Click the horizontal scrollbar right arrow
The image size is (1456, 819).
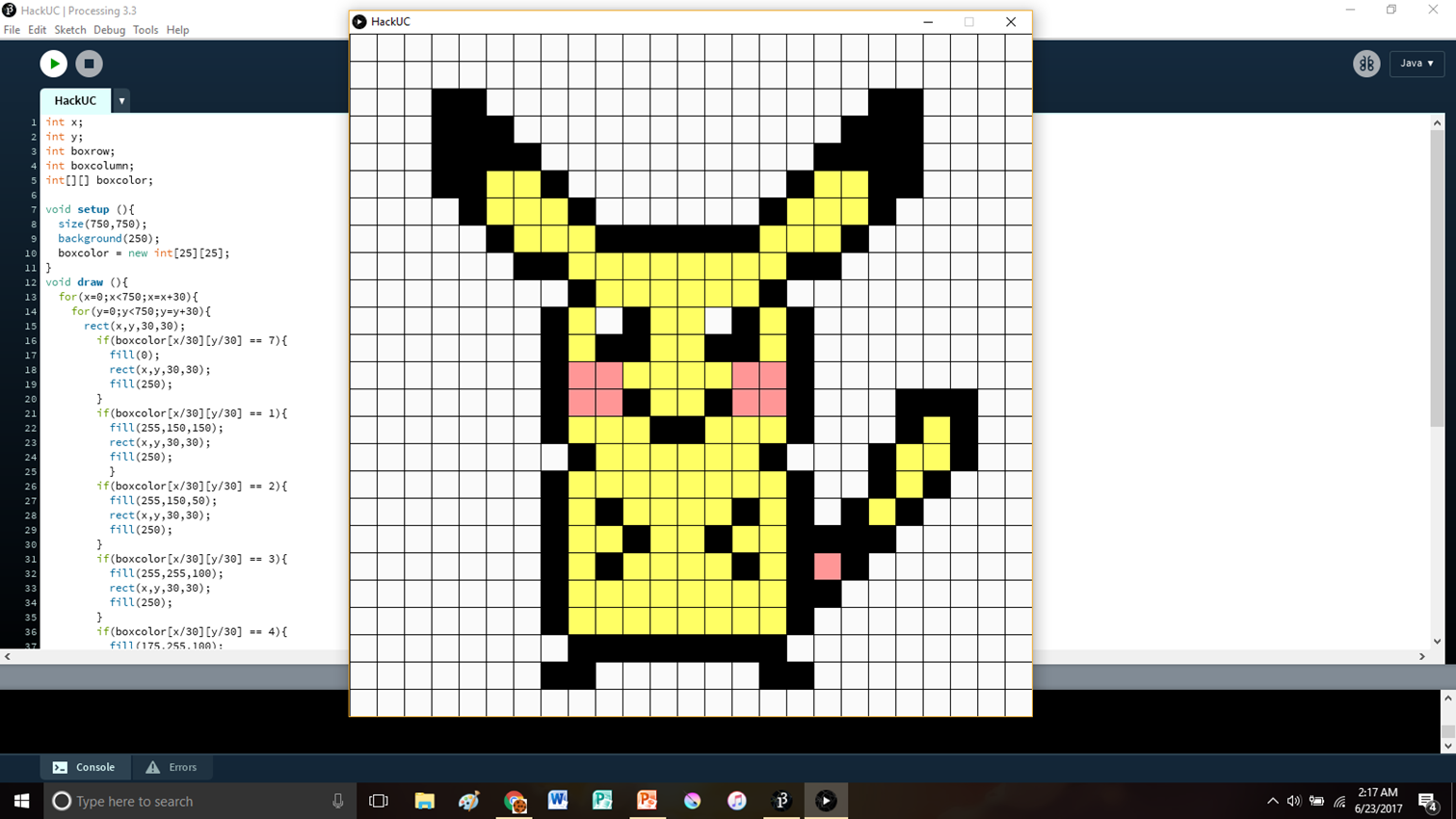click(x=1422, y=656)
